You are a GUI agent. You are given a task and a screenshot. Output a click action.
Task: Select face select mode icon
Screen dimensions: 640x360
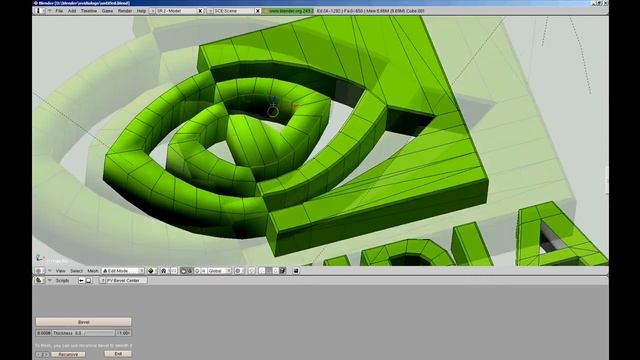tap(276, 271)
